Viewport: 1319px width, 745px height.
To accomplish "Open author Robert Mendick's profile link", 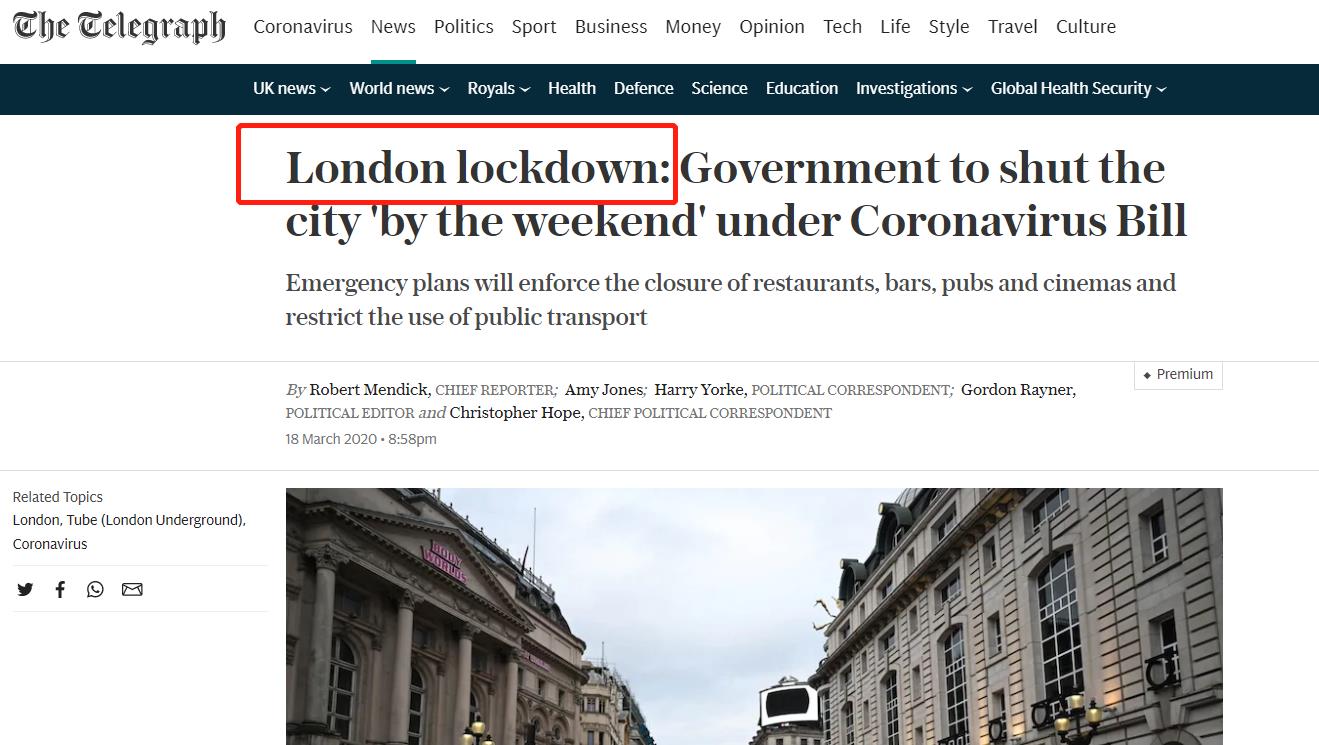I will (x=369, y=390).
